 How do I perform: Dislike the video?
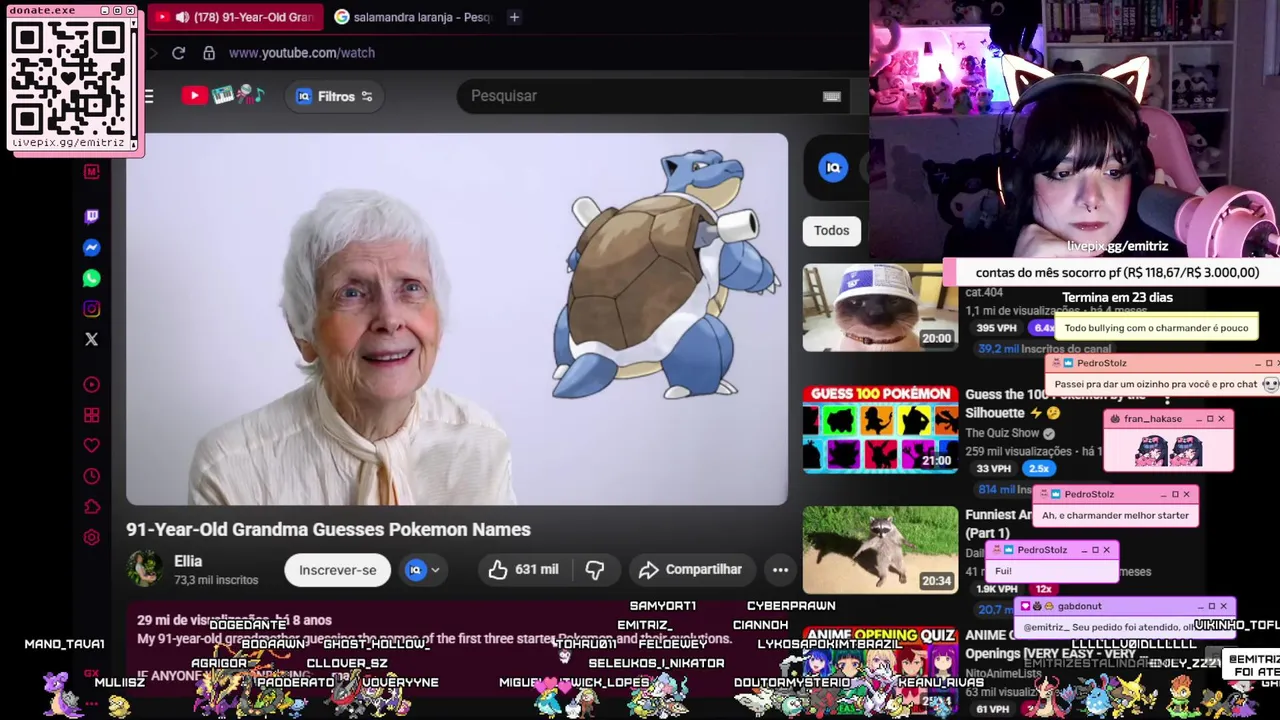coord(595,570)
